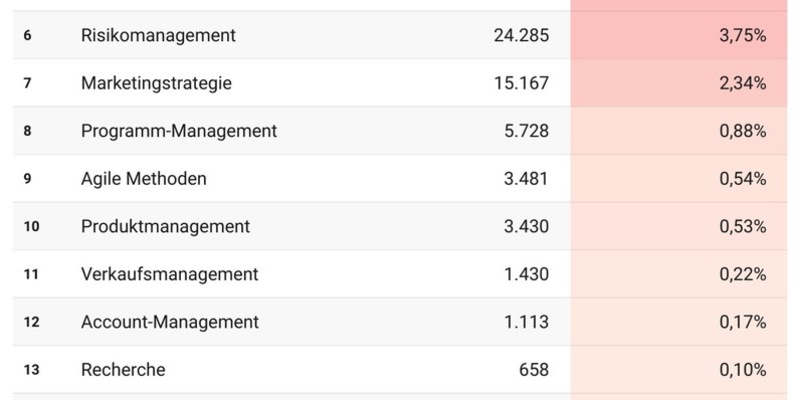Select the Recherche entry

coord(123,370)
